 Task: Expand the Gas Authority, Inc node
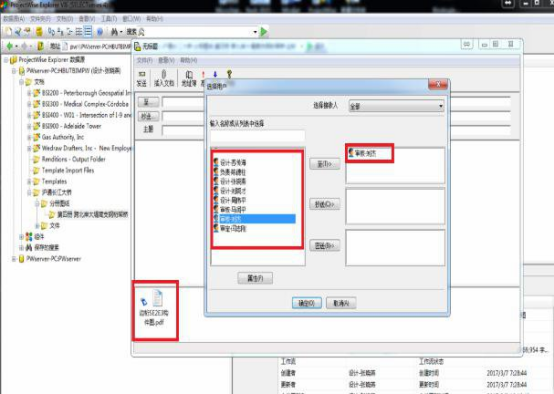pos(29,137)
